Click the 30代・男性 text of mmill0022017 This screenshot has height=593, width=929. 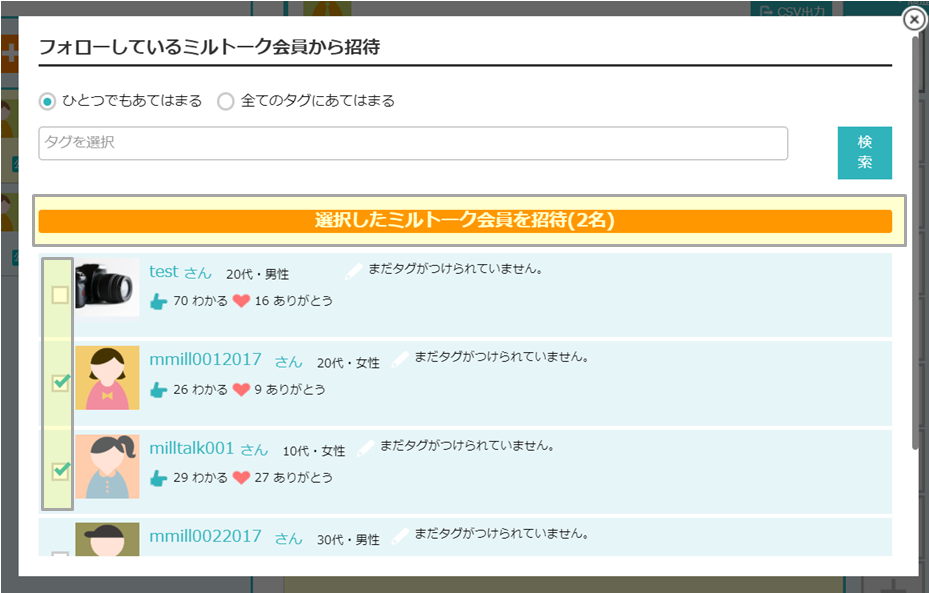coord(348,539)
